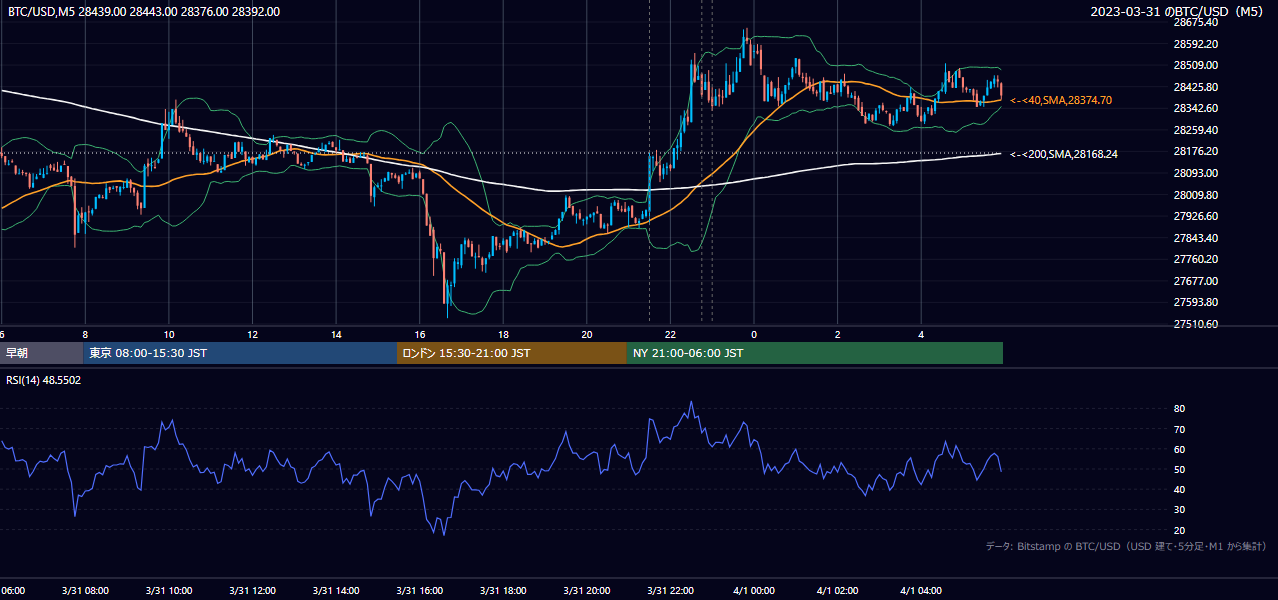
Task: Click the bottom date label 3/31 22:00
Action: click(x=671, y=591)
